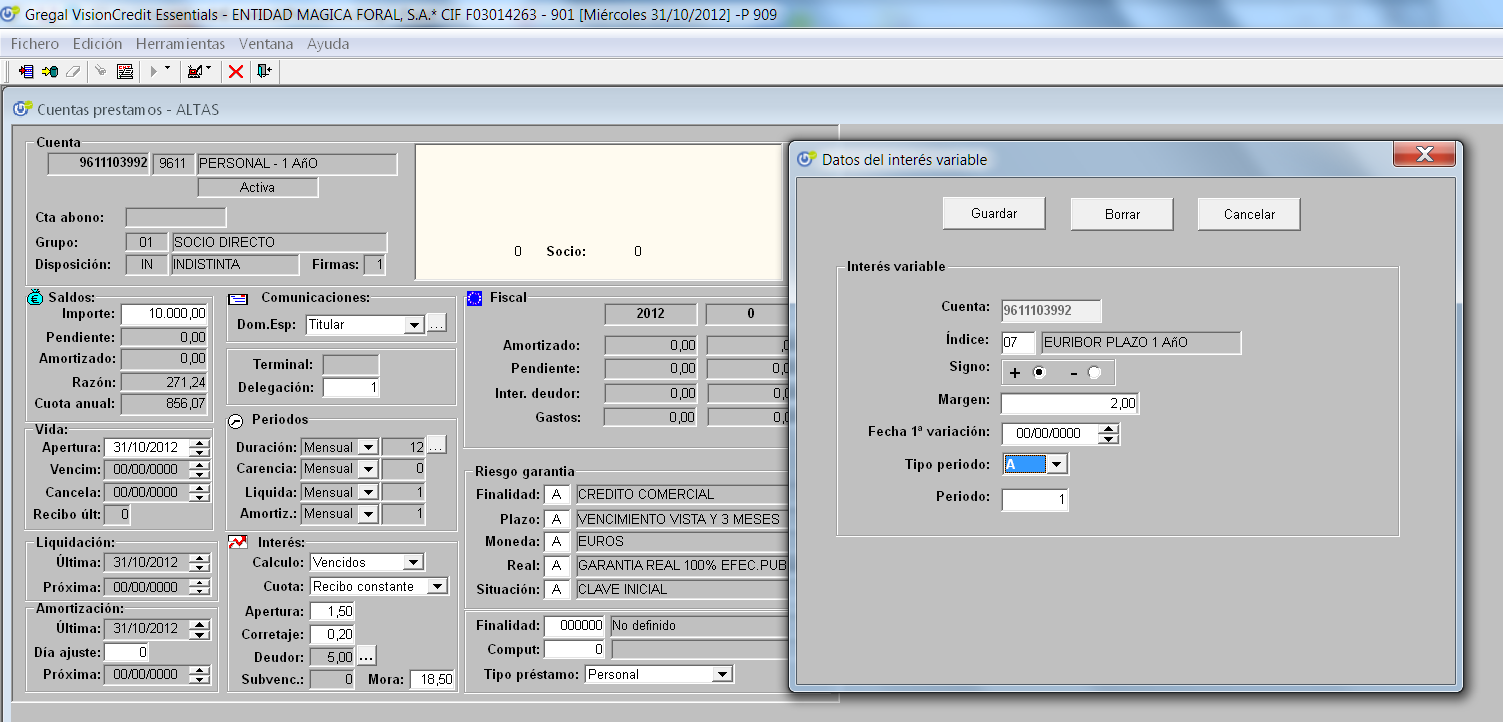
Task: Open the Herramientas menu
Action: 181,44
